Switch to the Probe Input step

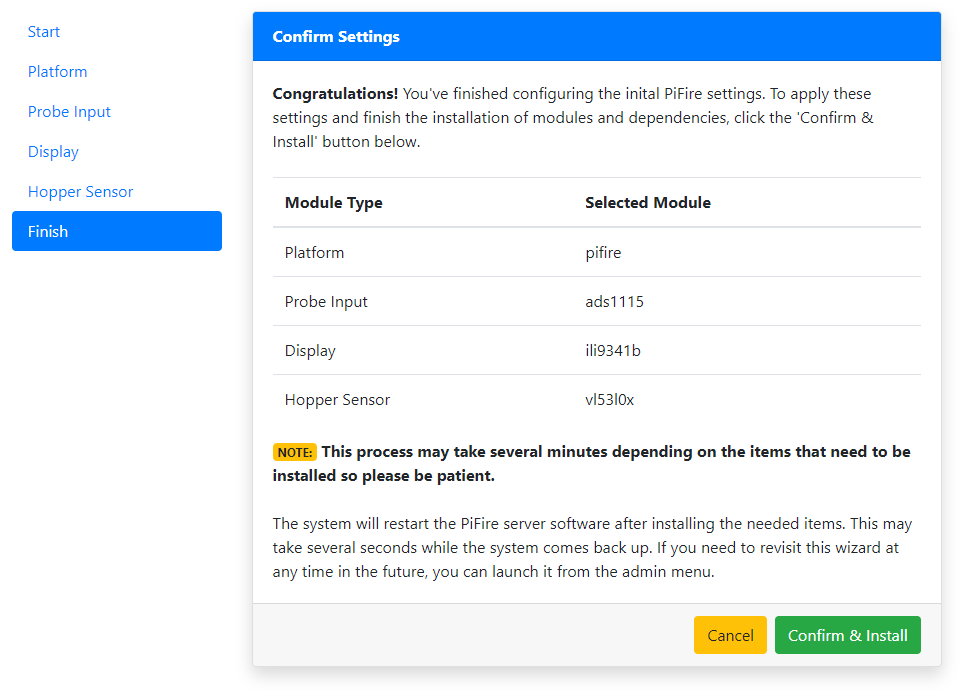click(69, 112)
